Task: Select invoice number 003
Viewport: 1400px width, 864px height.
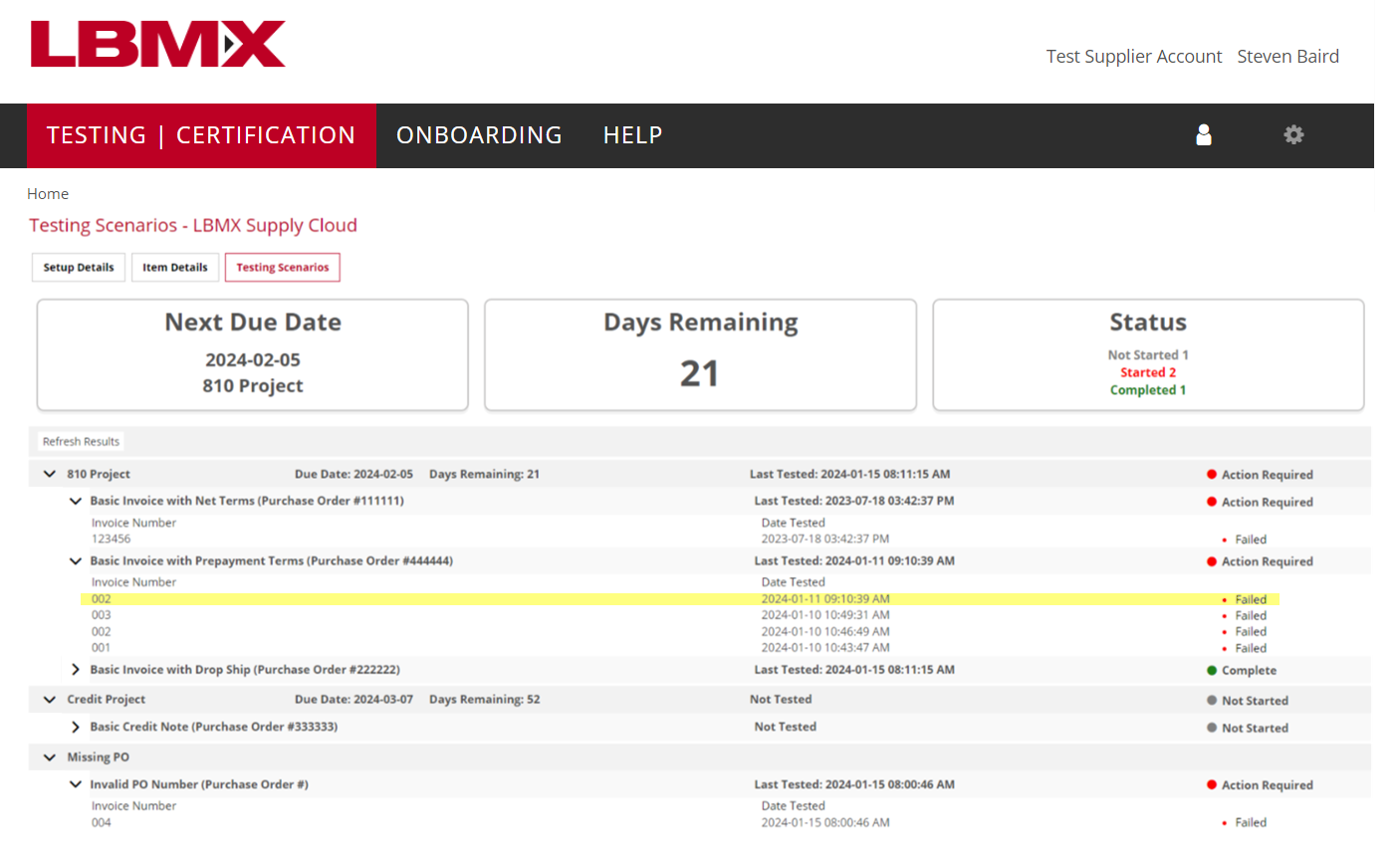Action: point(102,615)
